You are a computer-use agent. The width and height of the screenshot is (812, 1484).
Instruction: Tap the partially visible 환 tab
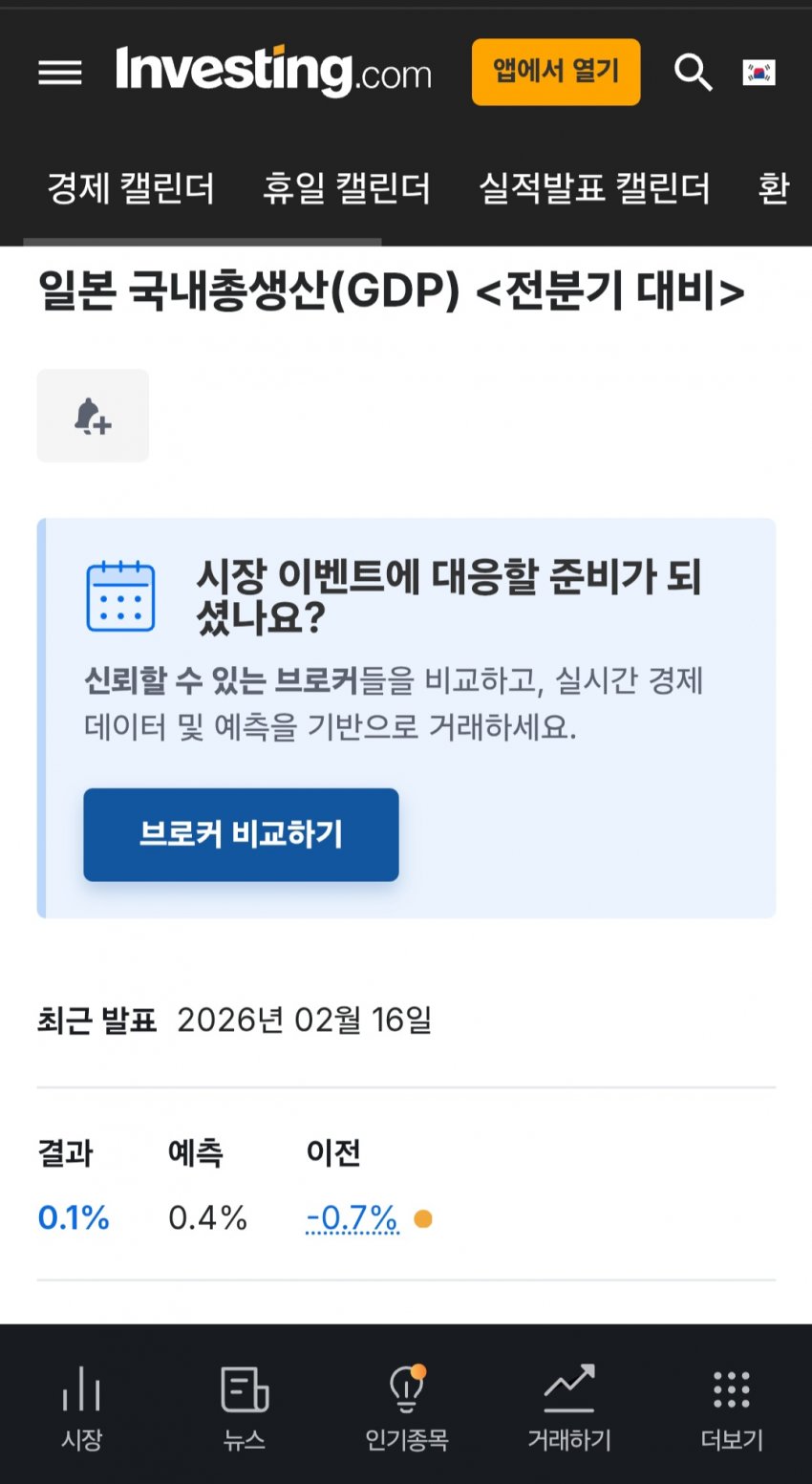[773, 188]
